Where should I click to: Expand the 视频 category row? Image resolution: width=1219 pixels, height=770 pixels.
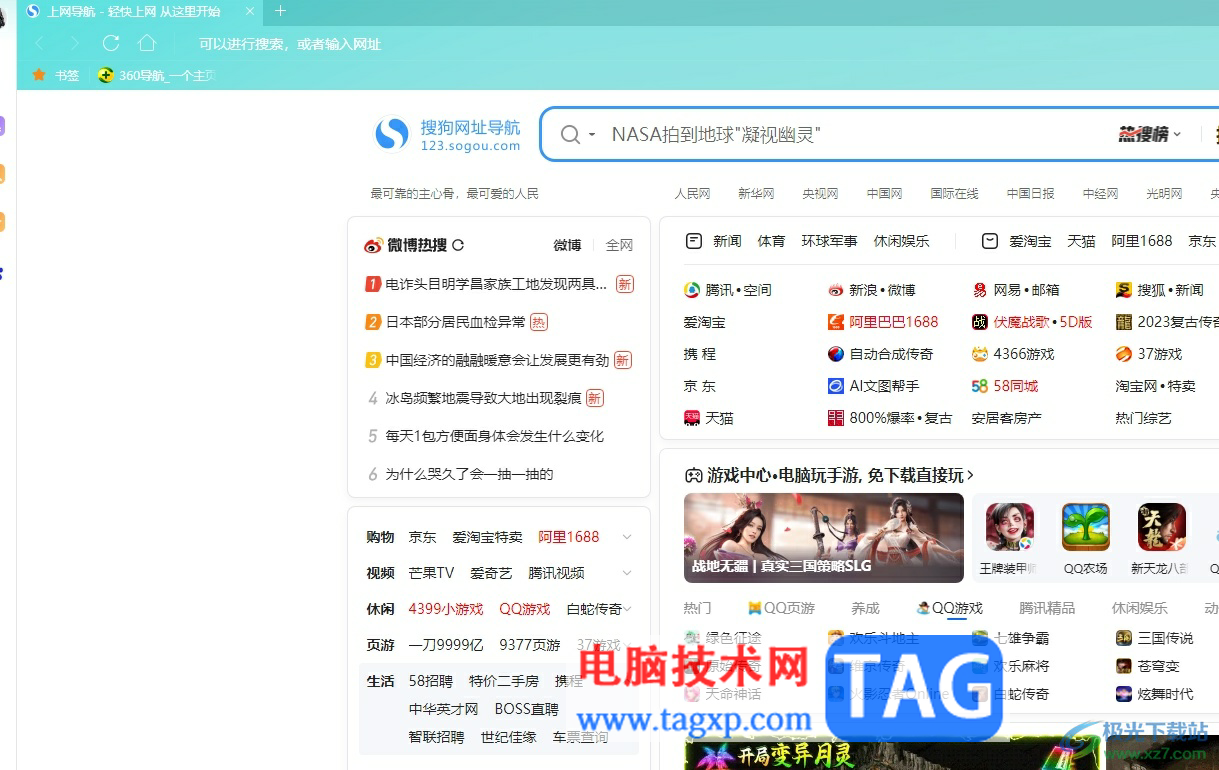point(627,573)
